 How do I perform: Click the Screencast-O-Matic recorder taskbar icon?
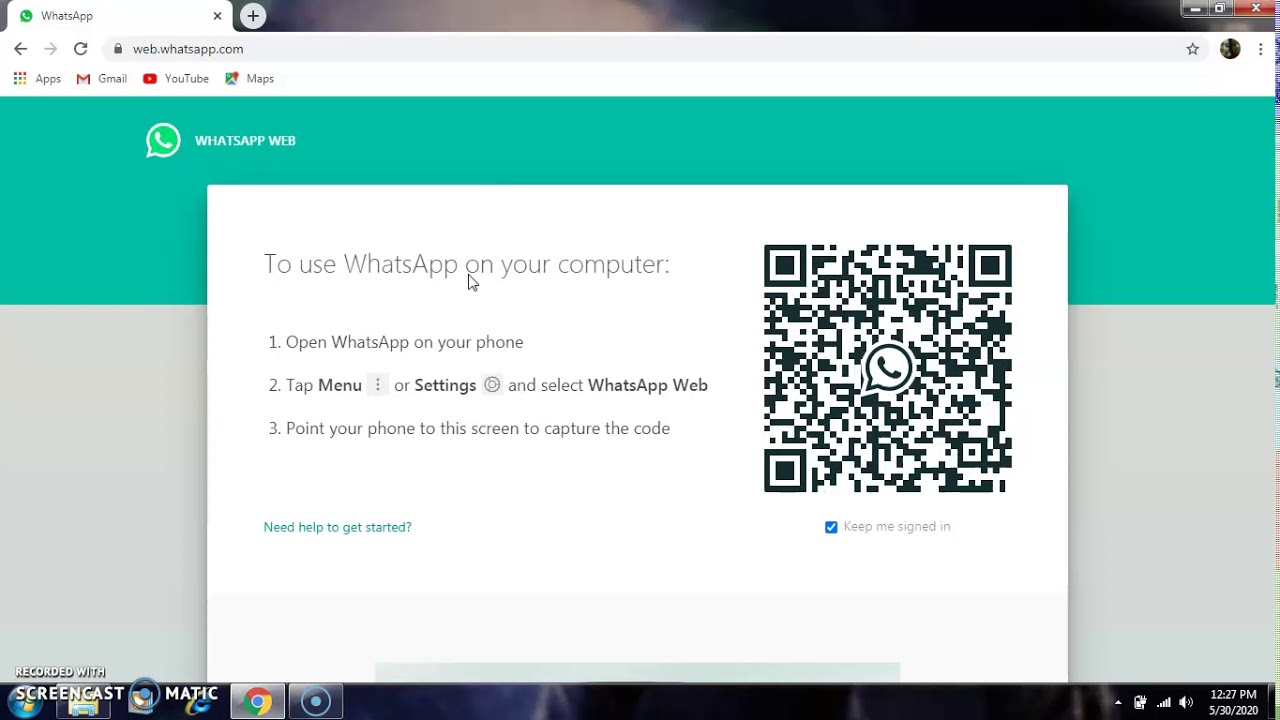pyautogui.click(x=316, y=702)
